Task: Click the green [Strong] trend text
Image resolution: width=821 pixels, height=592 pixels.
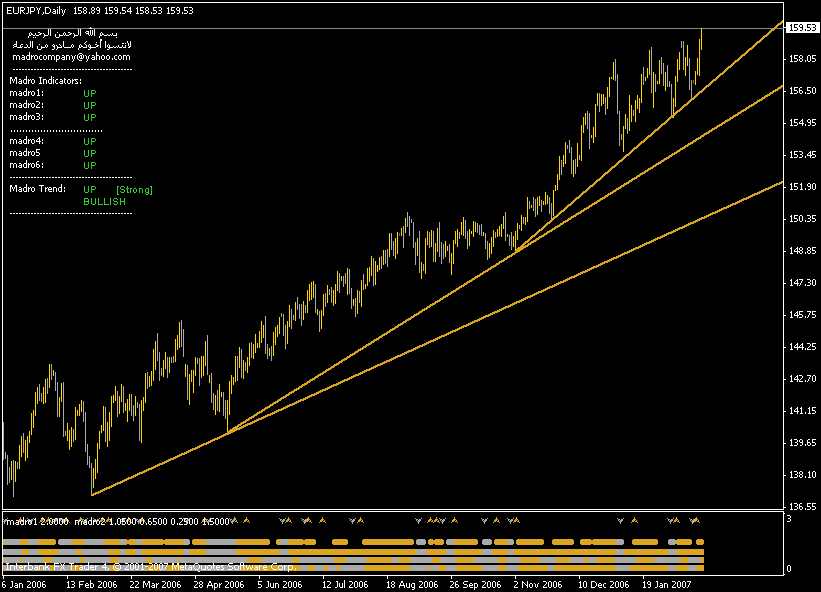Action: (x=134, y=189)
